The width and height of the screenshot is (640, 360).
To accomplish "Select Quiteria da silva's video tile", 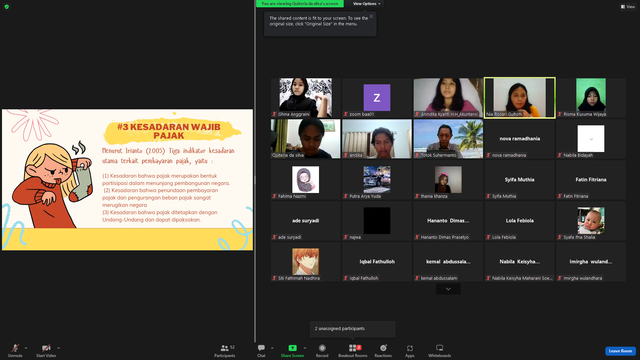I will click(305, 139).
